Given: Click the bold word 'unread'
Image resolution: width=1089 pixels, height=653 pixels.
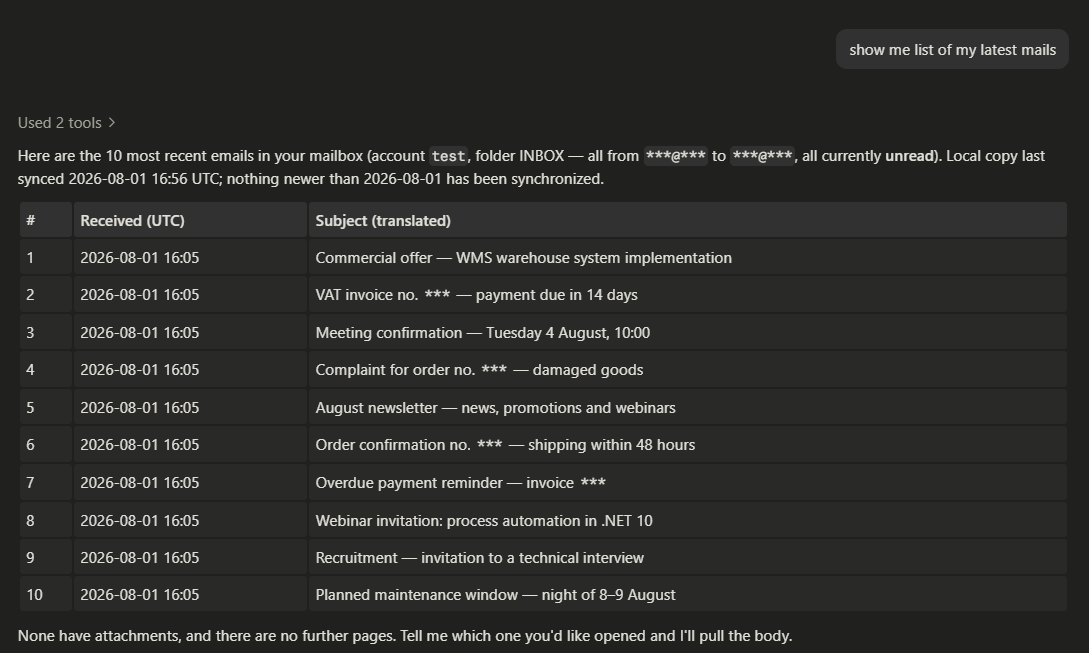Looking at the screenshot, I should coord(908,156).
